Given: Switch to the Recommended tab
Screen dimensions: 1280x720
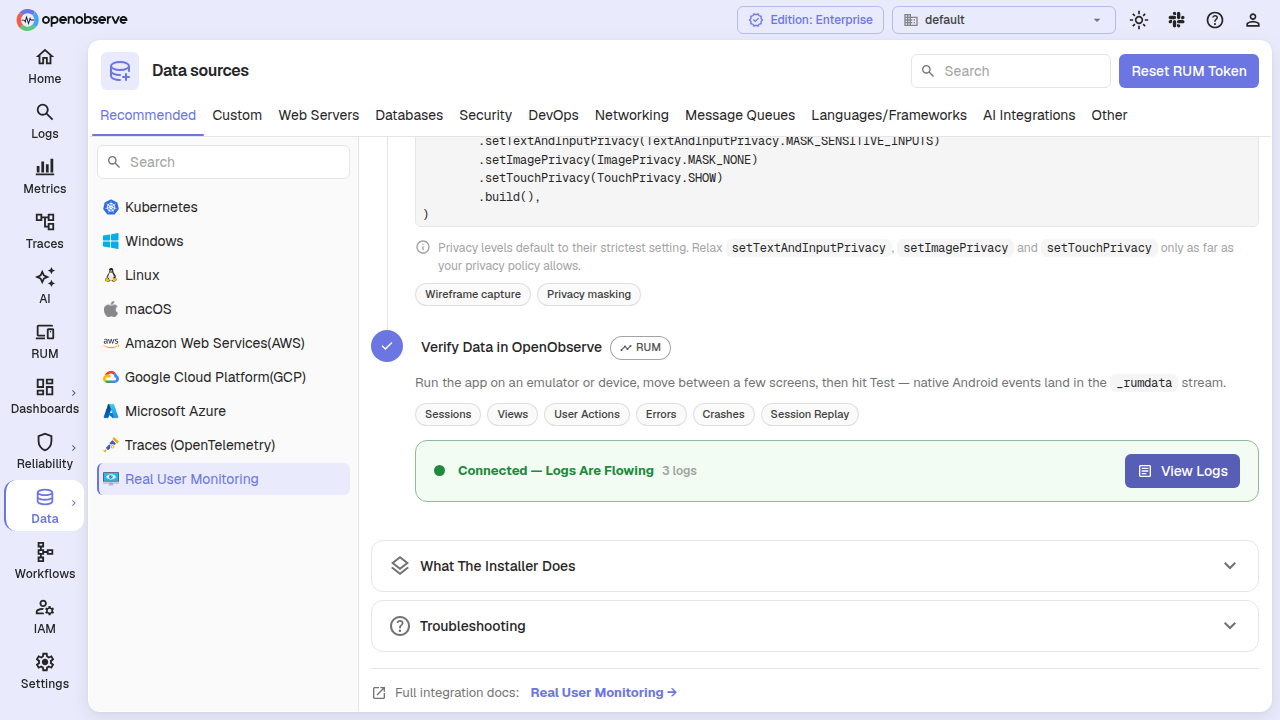Looking at the screenshot, I should point(148,115).
